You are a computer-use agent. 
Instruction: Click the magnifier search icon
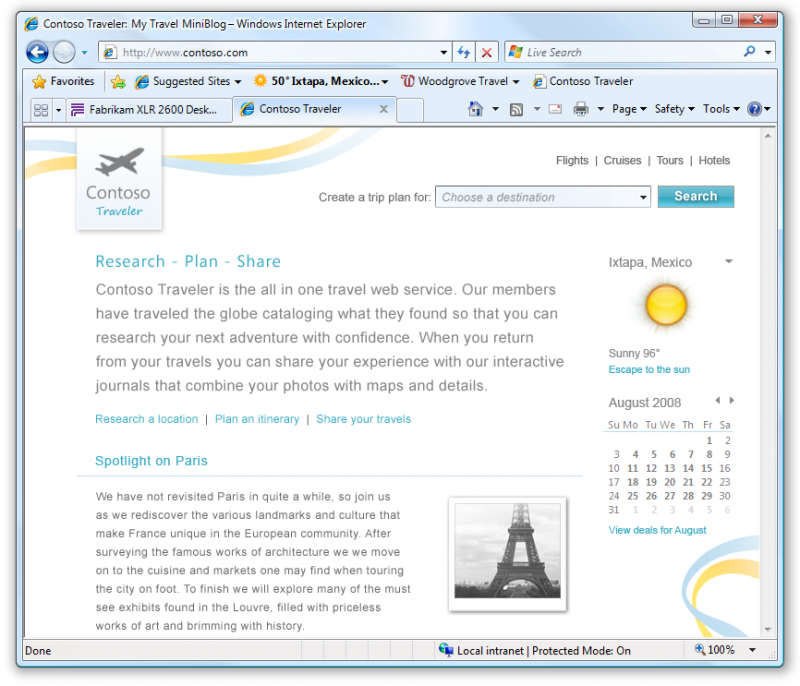click(749, 52)
